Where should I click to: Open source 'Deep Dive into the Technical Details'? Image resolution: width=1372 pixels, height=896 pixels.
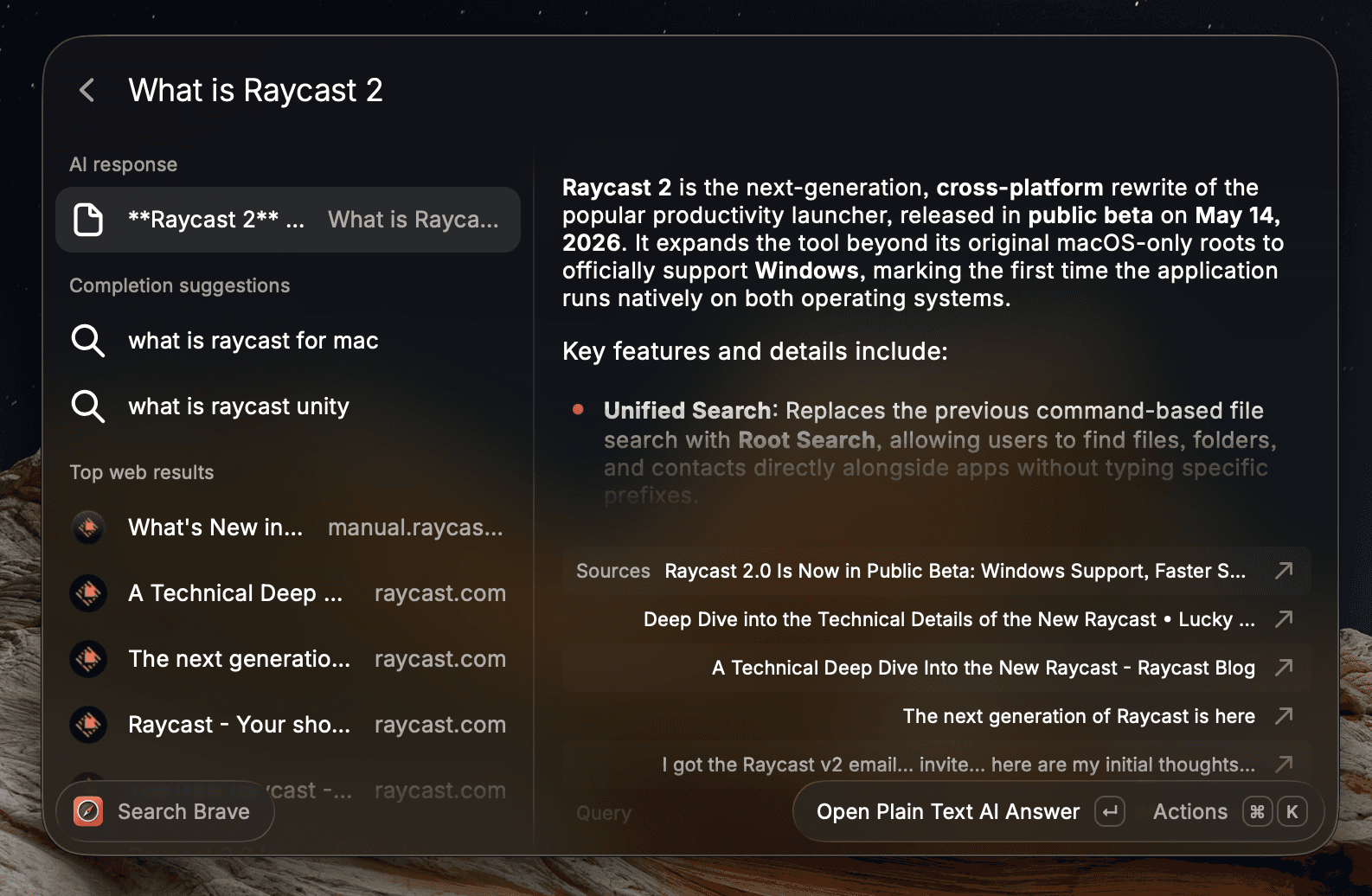tap(937, 619)
